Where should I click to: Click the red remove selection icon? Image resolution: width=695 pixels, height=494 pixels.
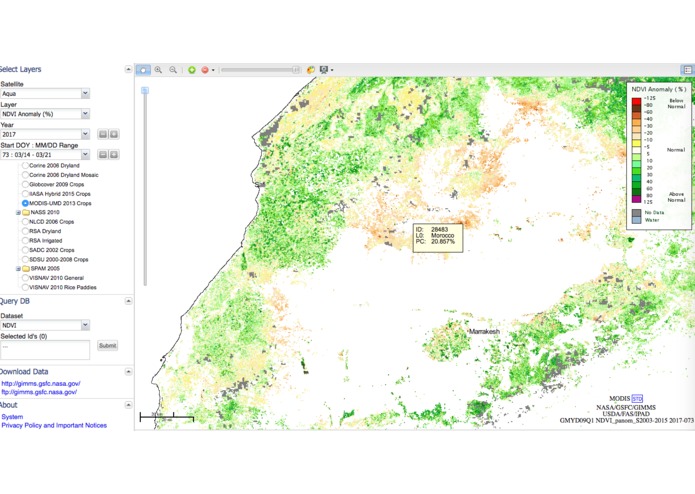[205, 70]
